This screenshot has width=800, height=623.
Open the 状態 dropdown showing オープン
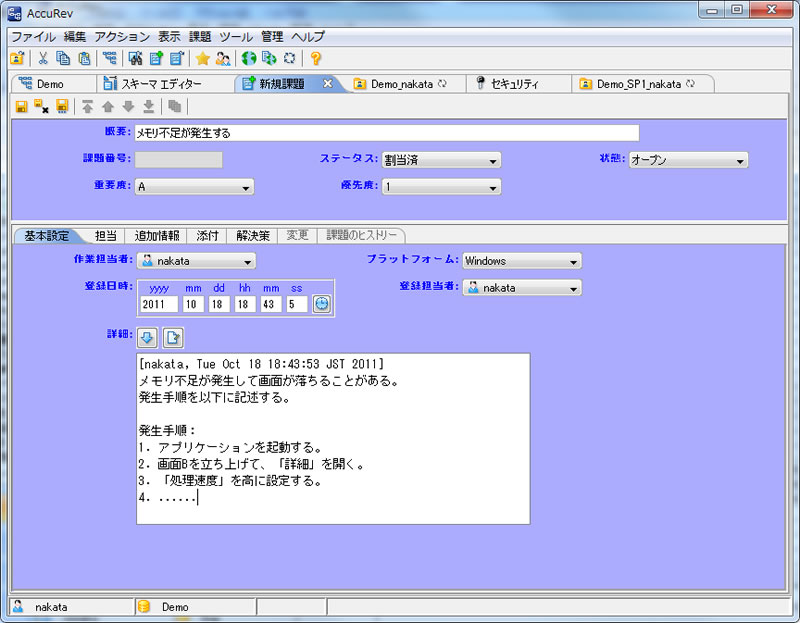point(688,160)
